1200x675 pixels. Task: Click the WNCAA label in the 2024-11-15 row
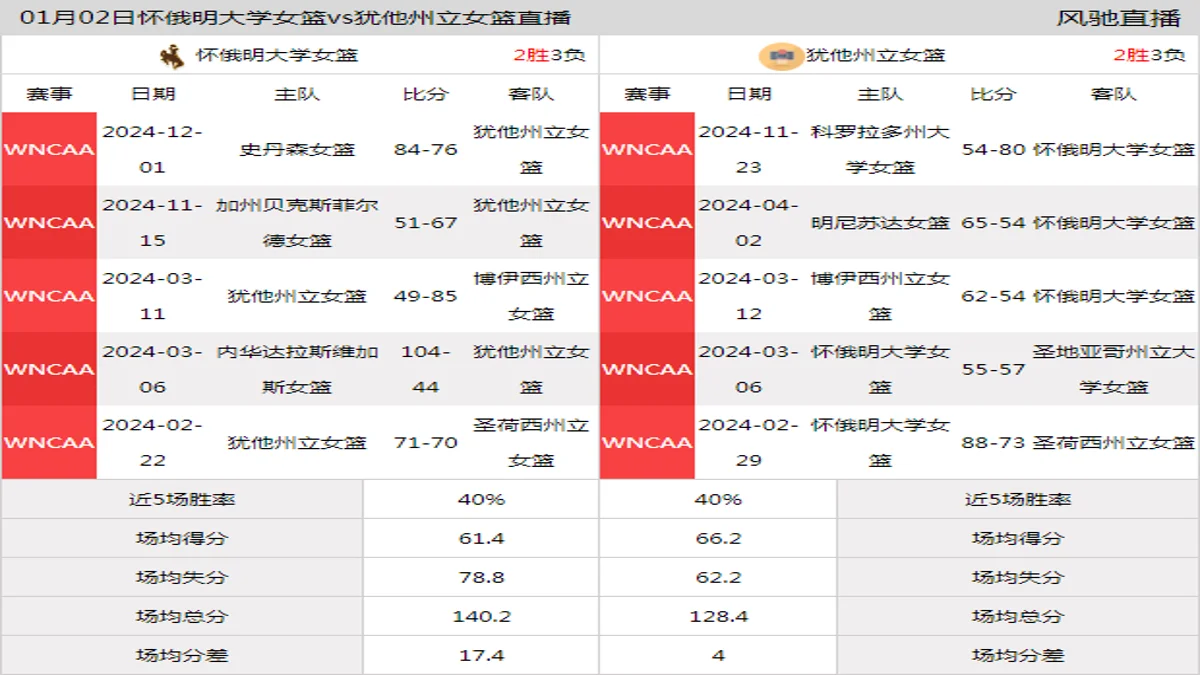[x=49, y=222]
